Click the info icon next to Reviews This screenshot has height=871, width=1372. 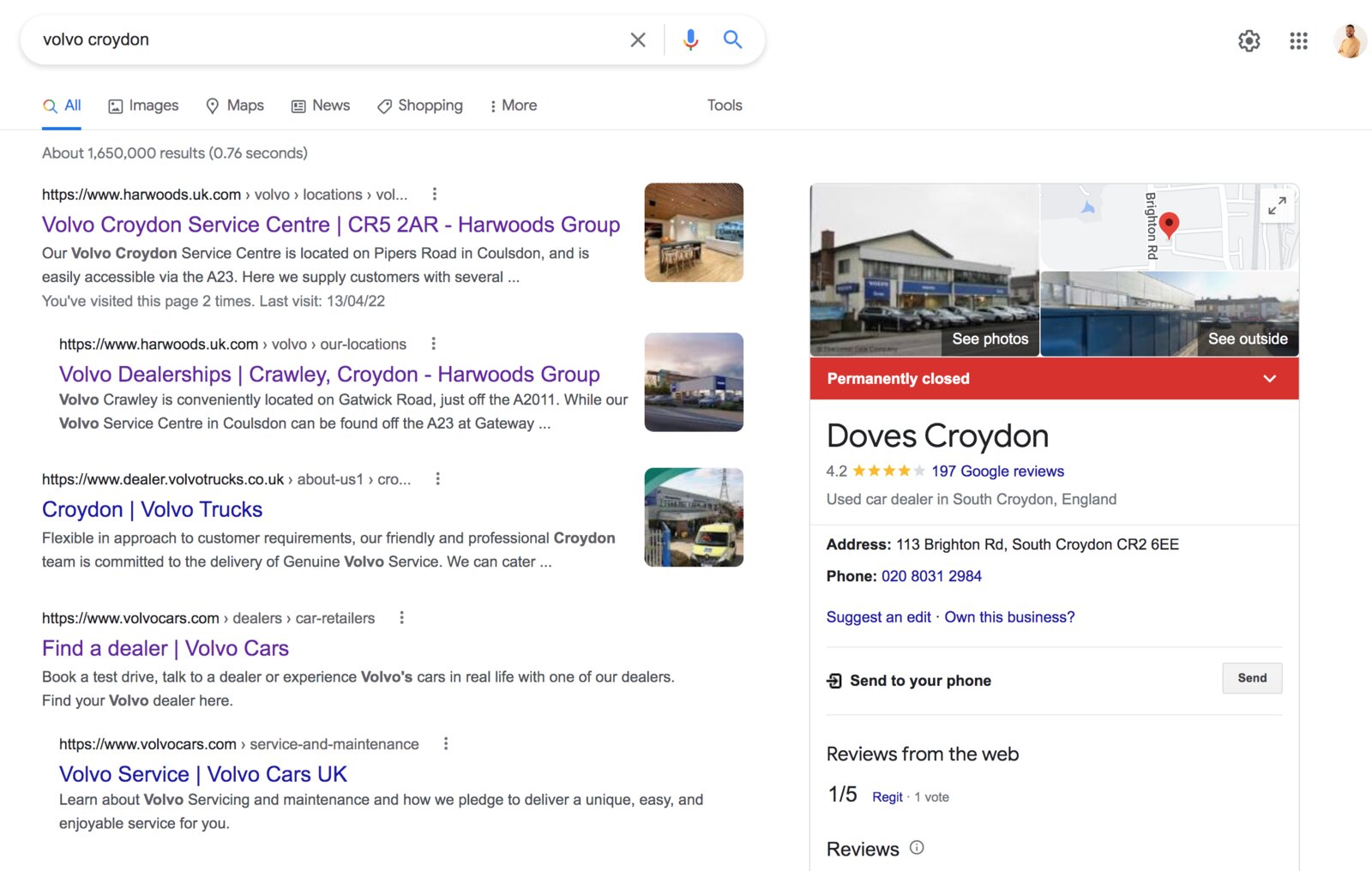coord(917,848)
